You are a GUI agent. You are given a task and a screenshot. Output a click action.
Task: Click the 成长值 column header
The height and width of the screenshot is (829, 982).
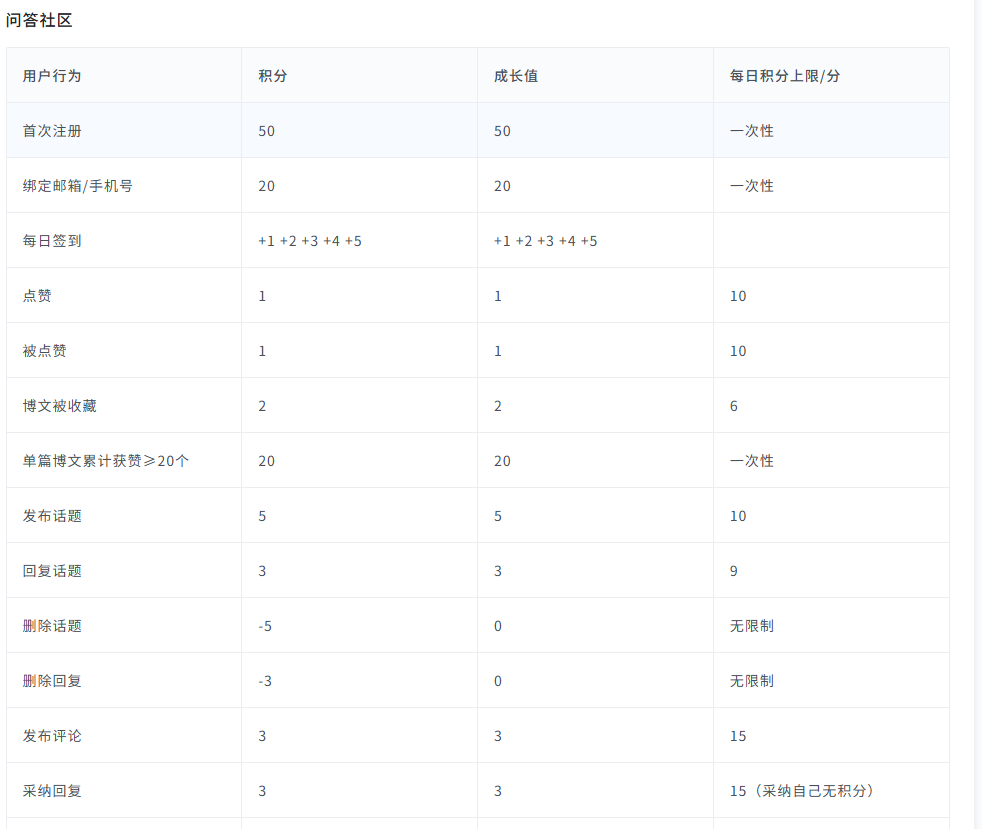[x=516, y=76]
